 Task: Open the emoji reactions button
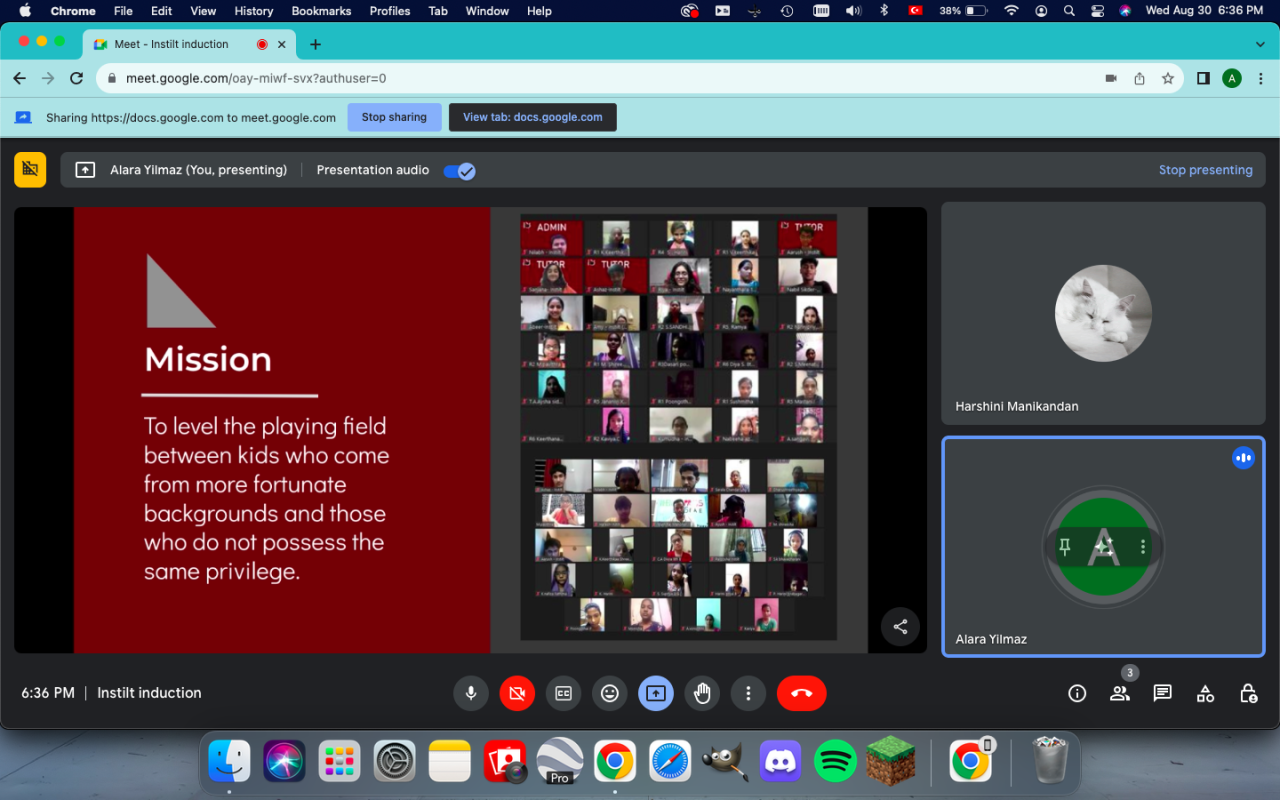click(x=609, y=693)
